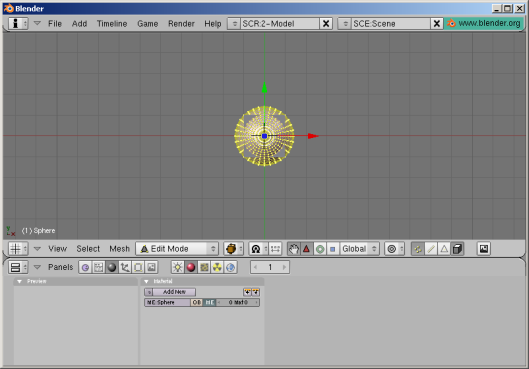Screen dimensions: 529x369
Task: Click the paste material icon beside Add New
Action: [x=256, y=292]
